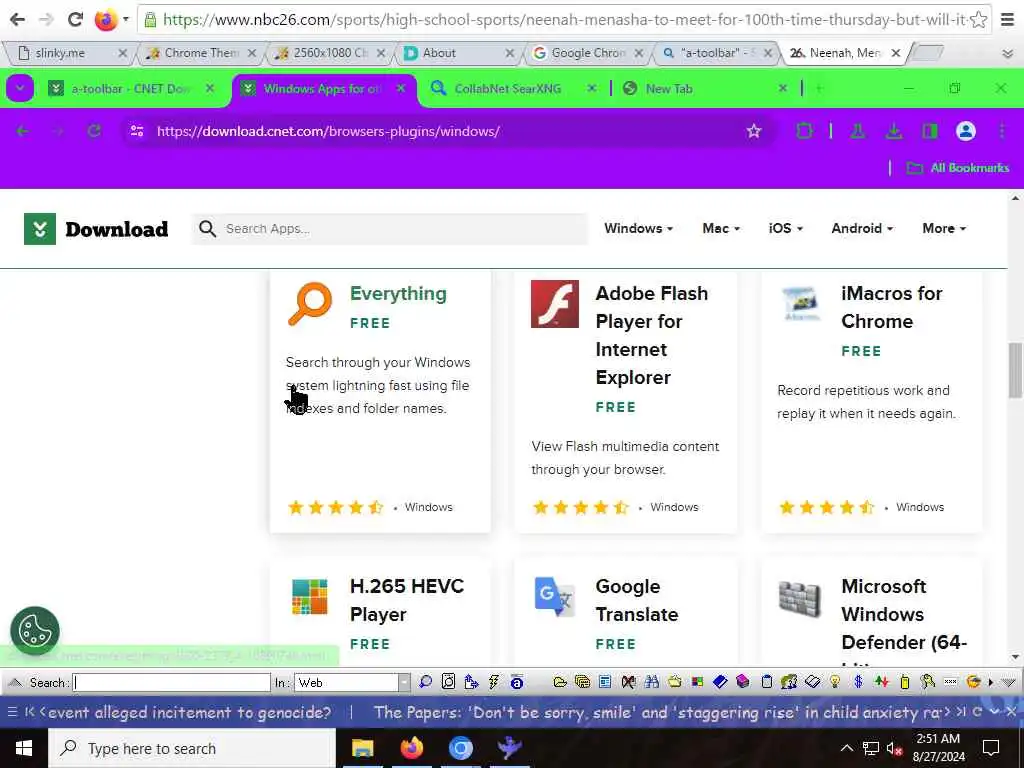The image size is (1024, 768).
Task: Reload the download.cnet.com page
Action: 94,131
